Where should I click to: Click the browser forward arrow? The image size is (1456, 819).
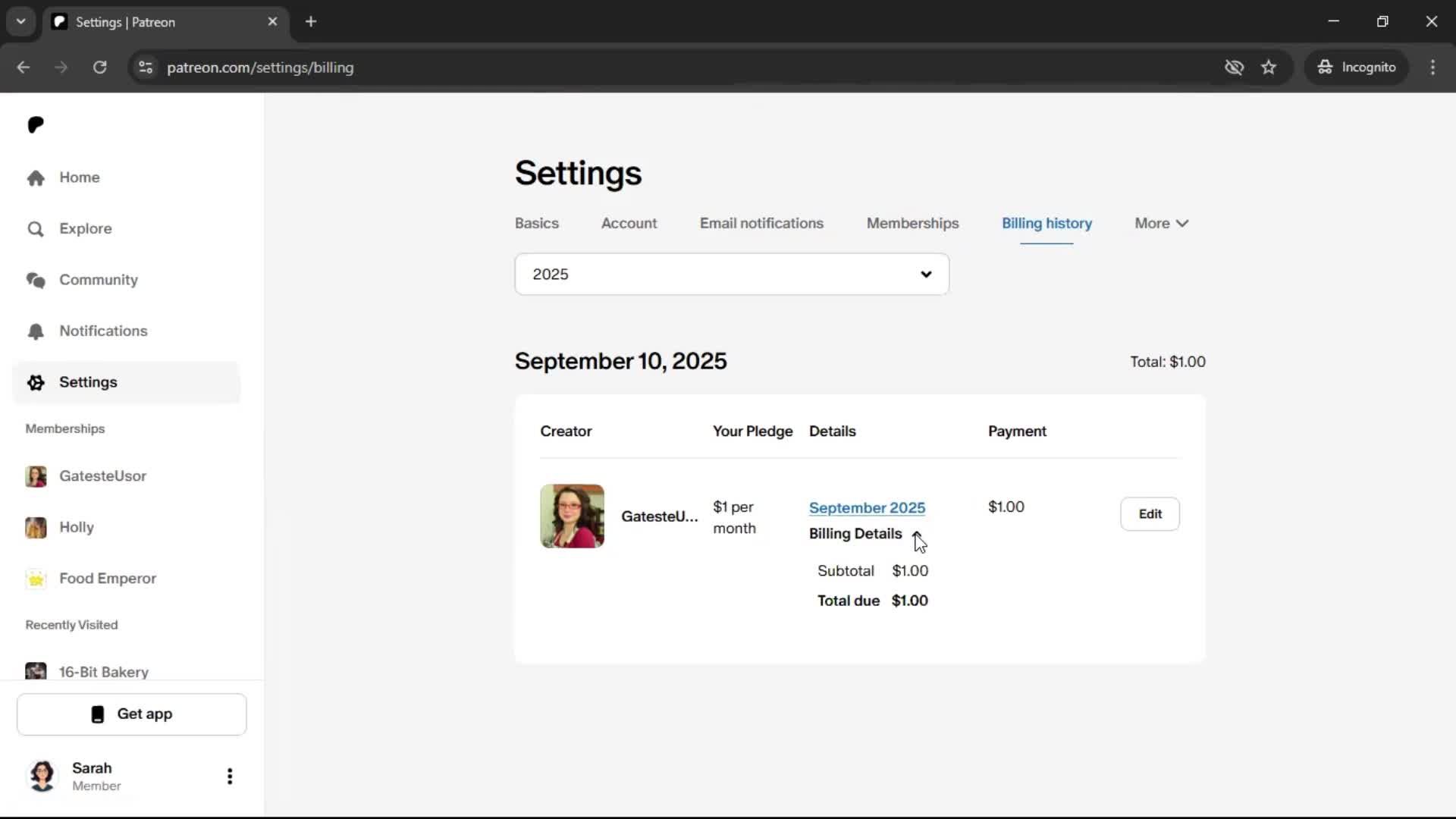click(61, 67)
